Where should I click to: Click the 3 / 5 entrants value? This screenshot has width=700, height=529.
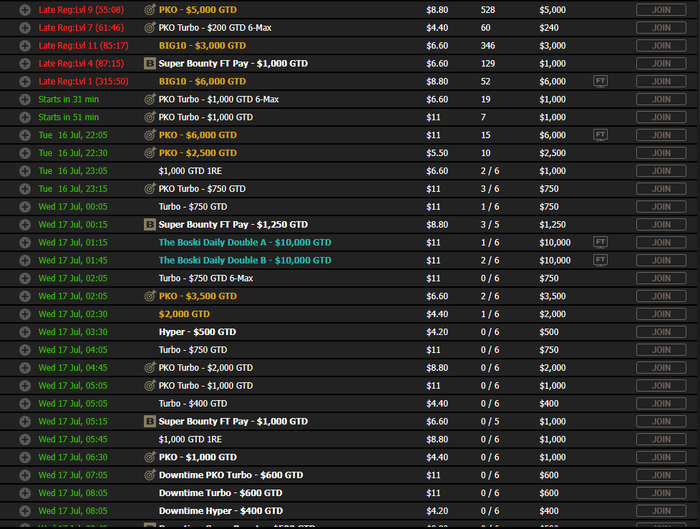coord(490,225)
